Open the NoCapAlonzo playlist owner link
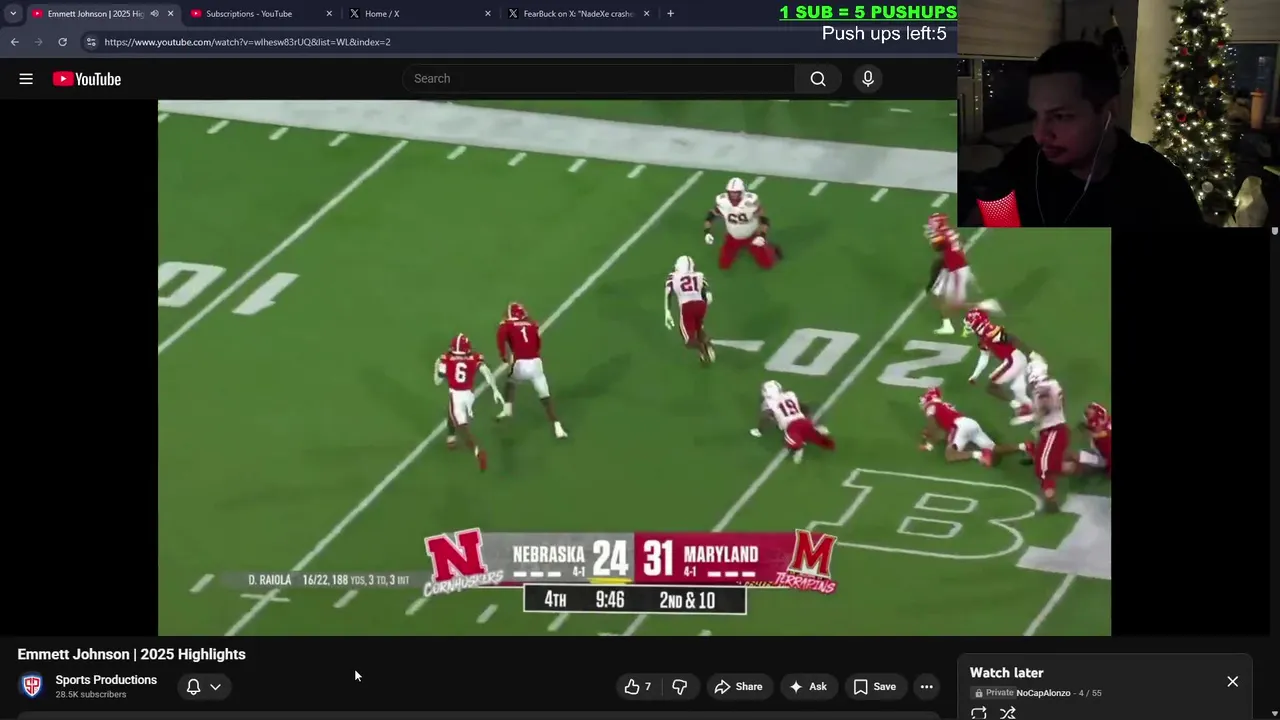This screenshot has height=720, width=1280. click(x=1043, y=693)
